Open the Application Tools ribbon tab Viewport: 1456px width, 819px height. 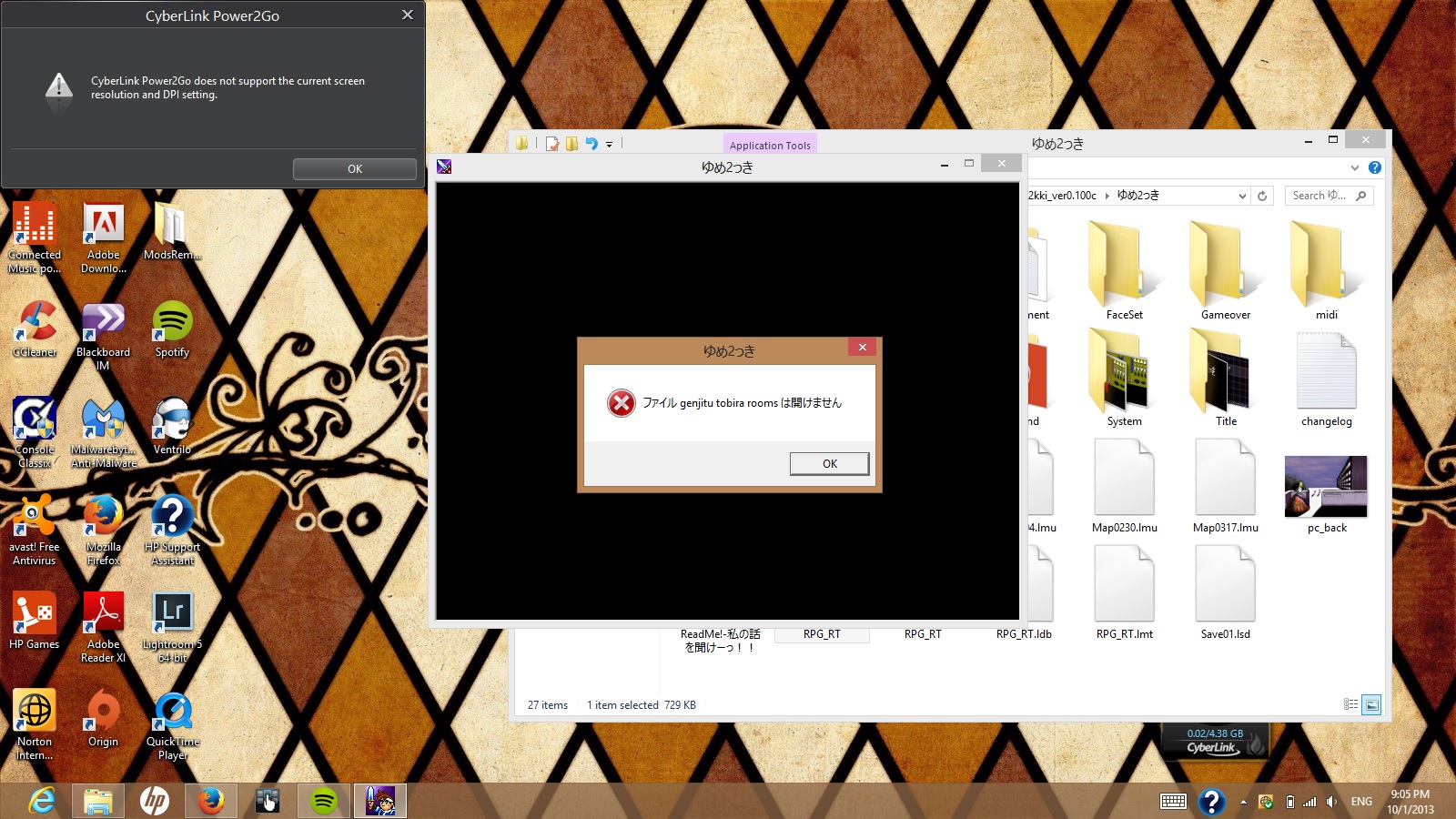[770, 145]
